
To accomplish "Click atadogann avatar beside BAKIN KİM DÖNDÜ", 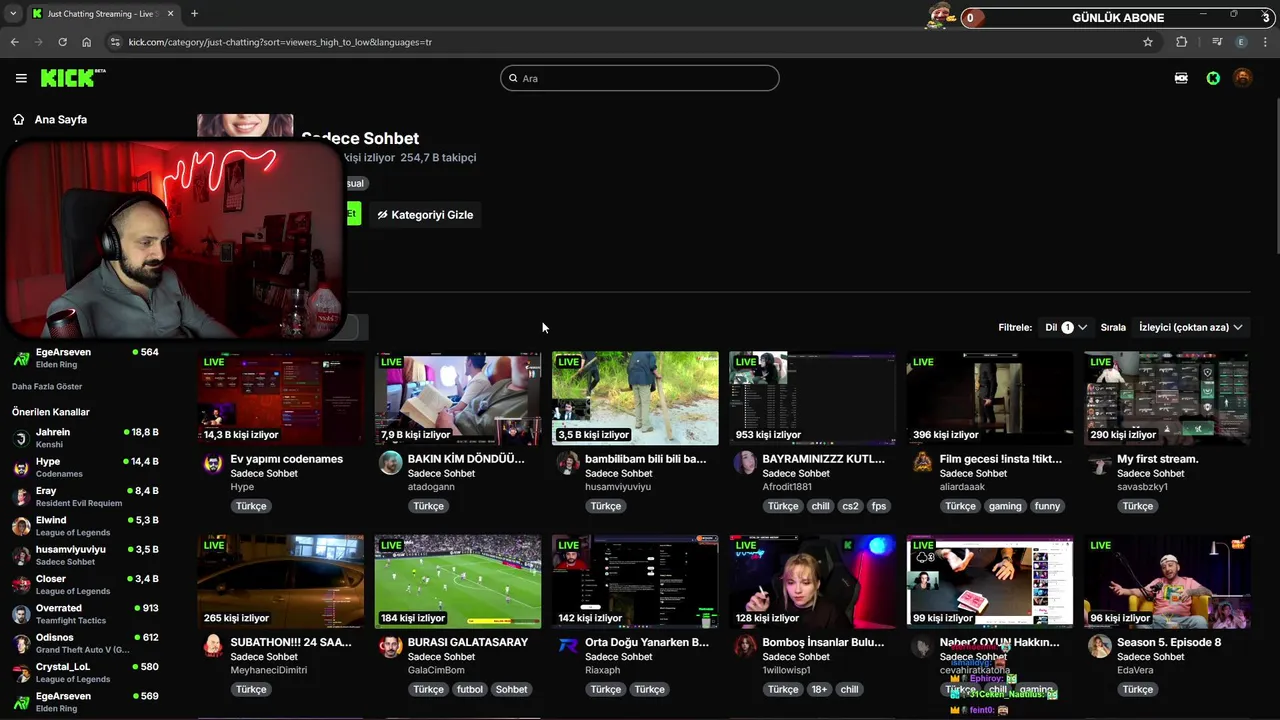I will point(390,463).
